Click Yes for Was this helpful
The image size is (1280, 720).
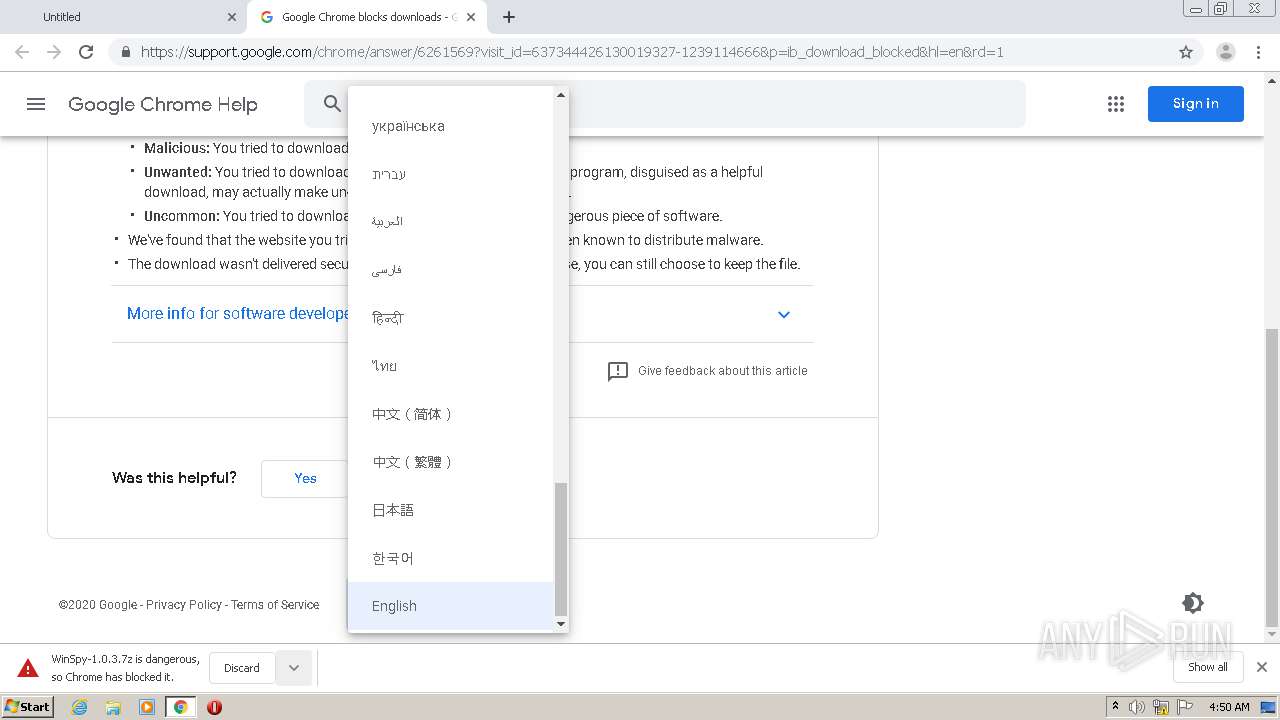point(305,479)
